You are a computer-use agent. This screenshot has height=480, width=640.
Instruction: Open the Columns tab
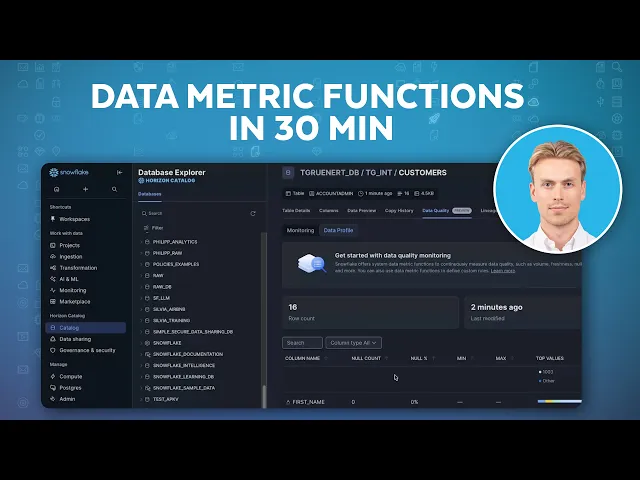329,211
